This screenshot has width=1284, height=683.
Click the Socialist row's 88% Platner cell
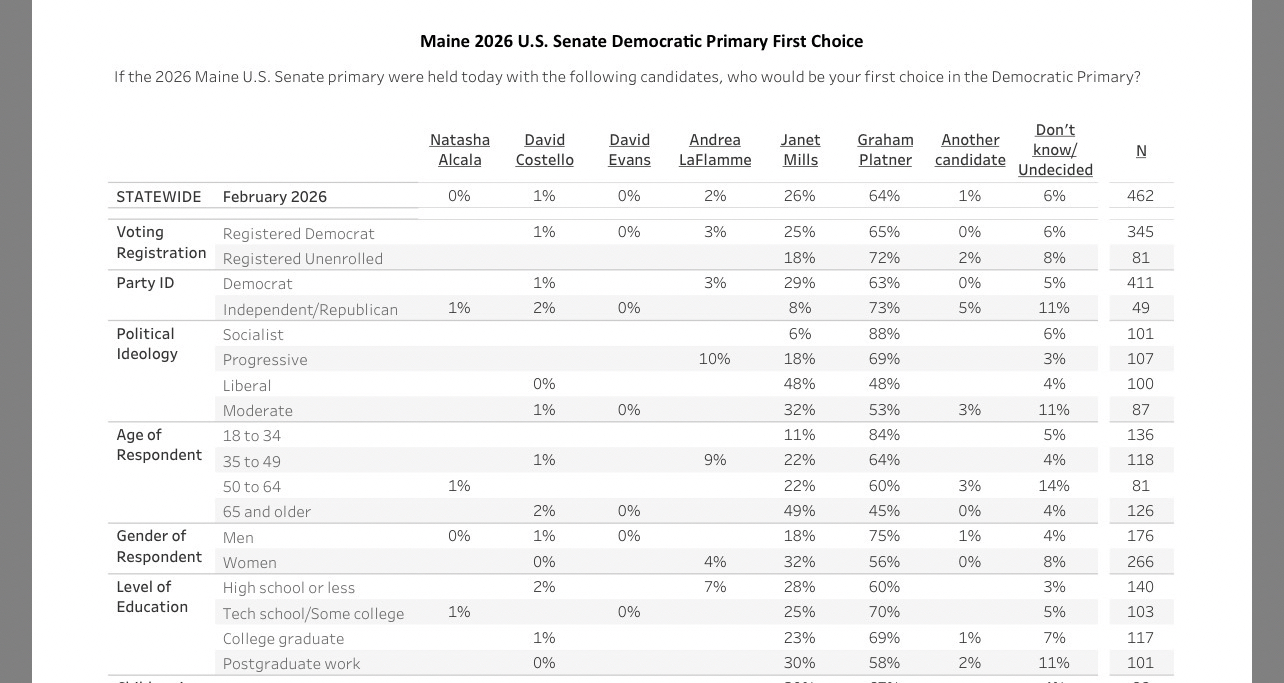pos(884,334)
